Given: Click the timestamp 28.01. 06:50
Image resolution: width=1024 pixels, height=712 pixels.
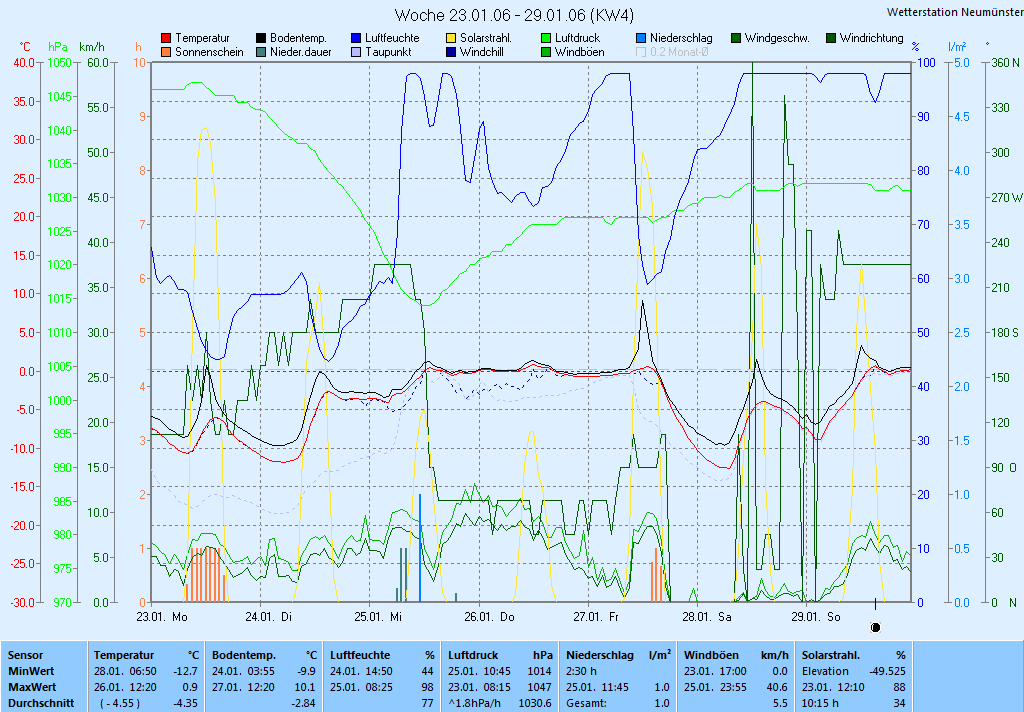Looking at the screenshot, I should [x=125, y=671].
